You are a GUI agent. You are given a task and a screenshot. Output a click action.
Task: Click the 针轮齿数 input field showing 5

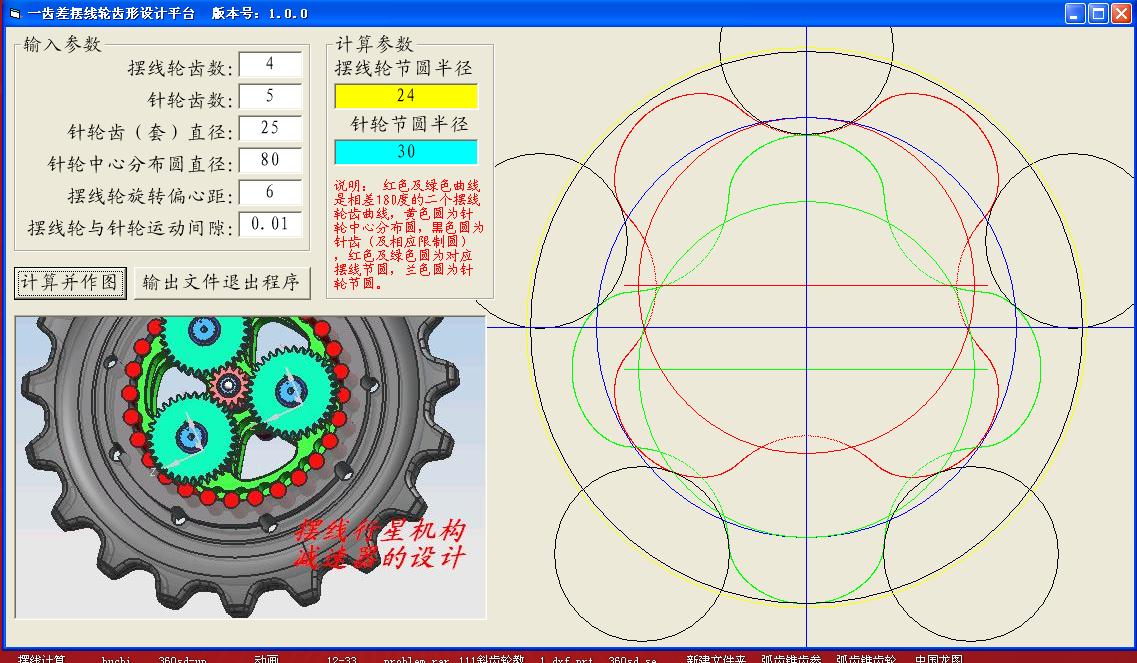pos(270,96)
